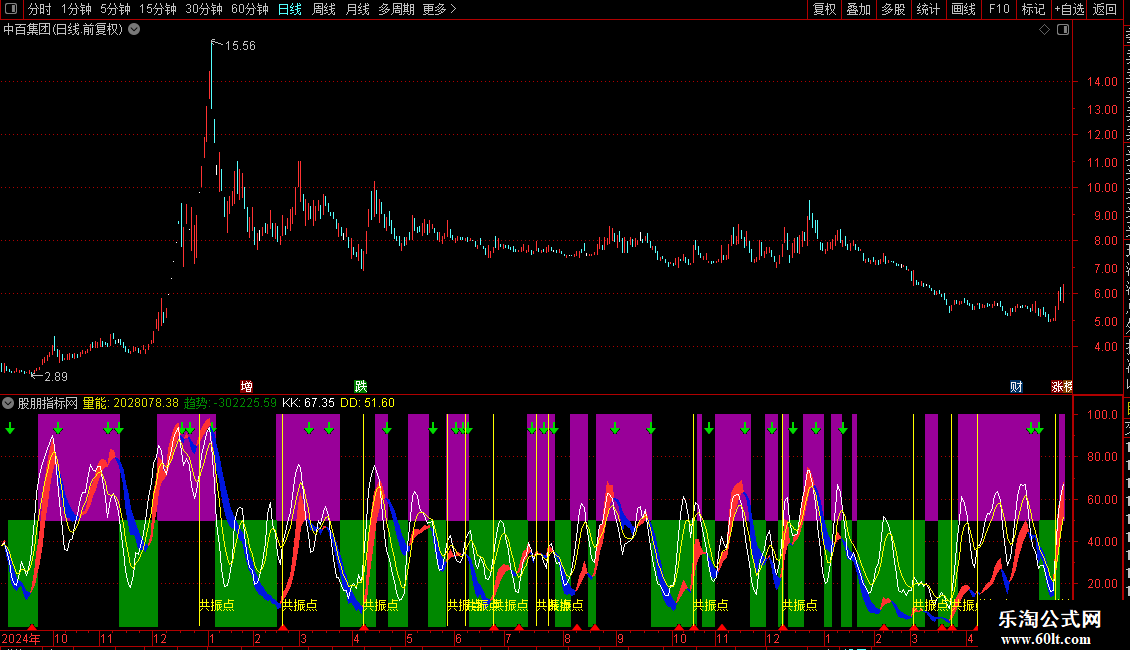Viewport: 1130px width, 650px height.
Task: Switch to 月线 monthly chart
Action: click(x=357, y=9)
